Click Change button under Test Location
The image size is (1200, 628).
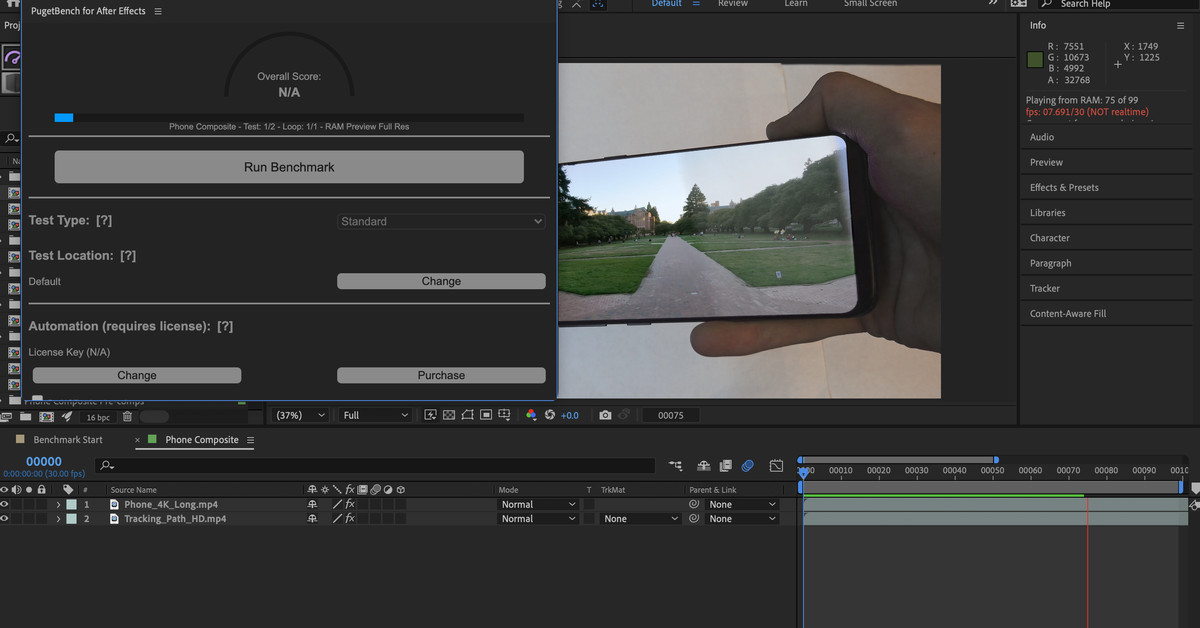coord(441,281)
